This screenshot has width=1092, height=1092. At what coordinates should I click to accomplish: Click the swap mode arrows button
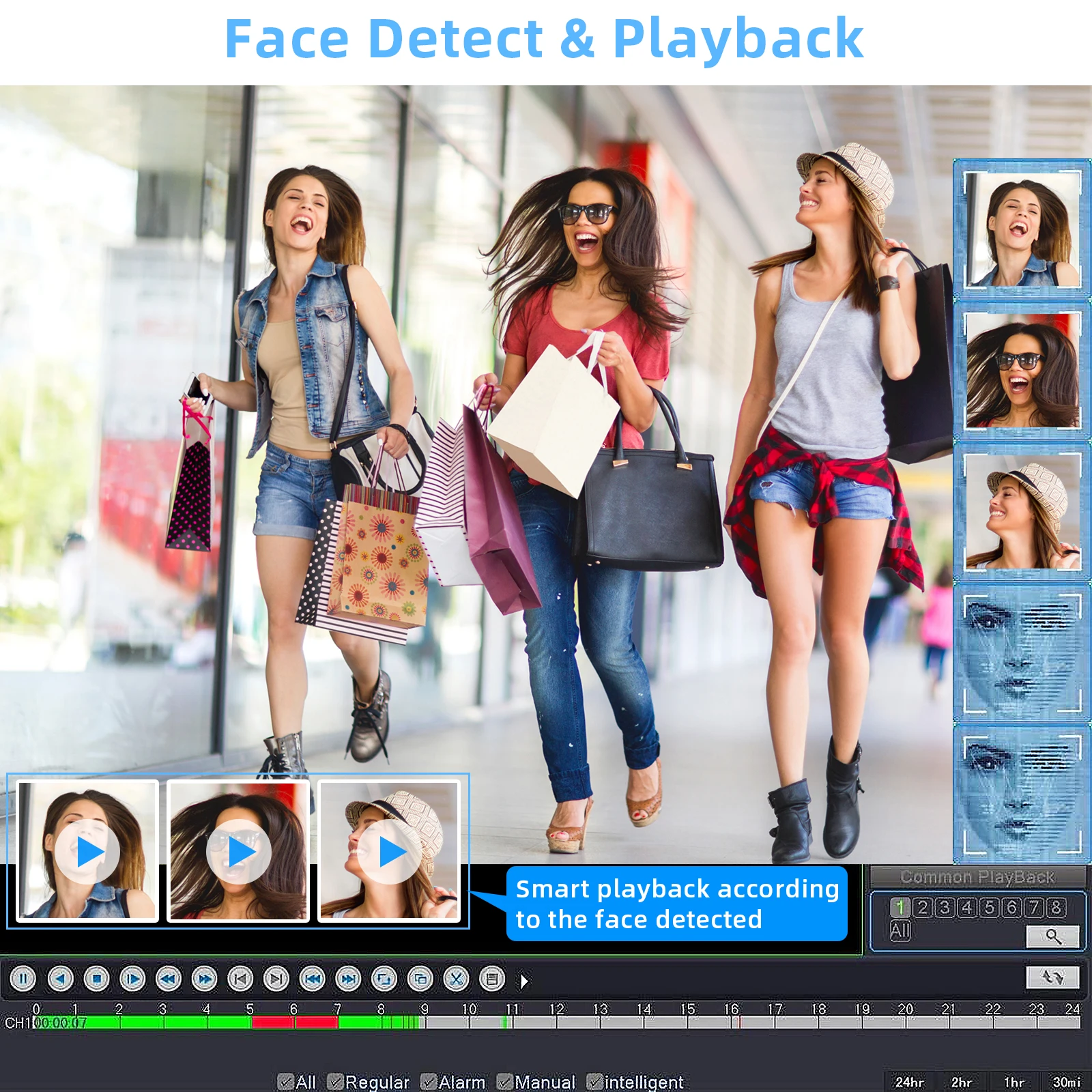(1053, 977)
